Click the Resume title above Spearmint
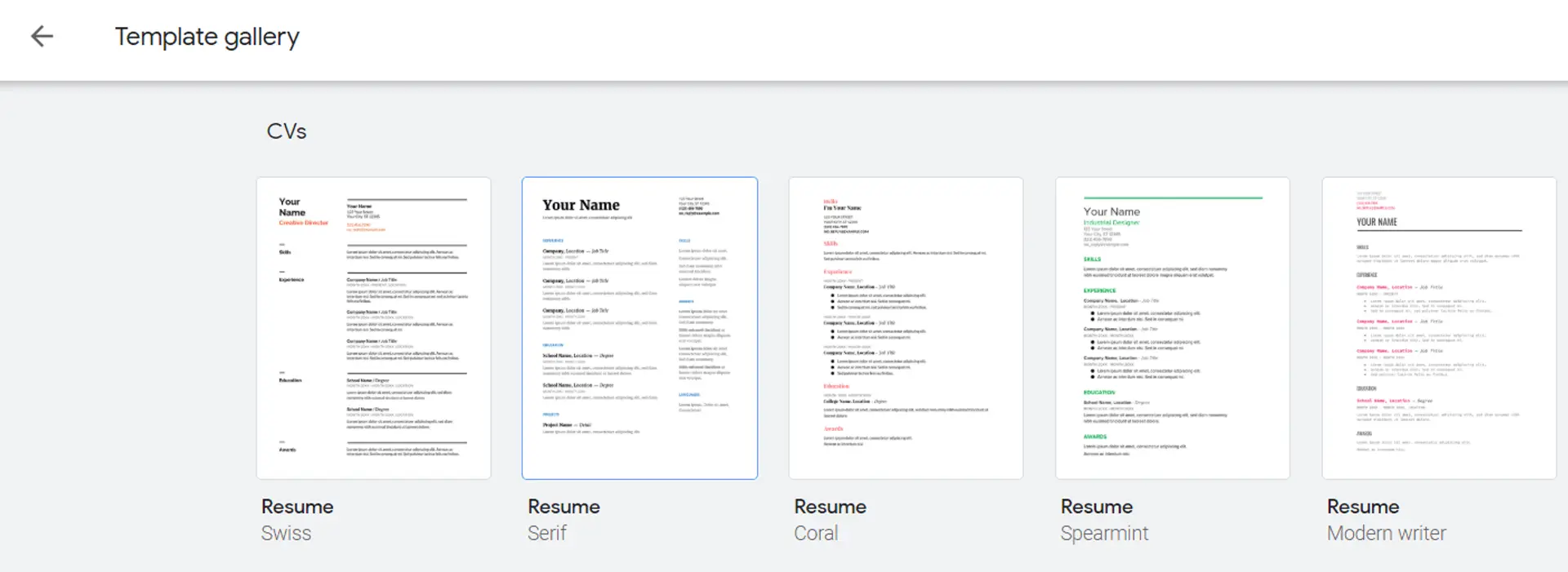 click(1096, 507)
